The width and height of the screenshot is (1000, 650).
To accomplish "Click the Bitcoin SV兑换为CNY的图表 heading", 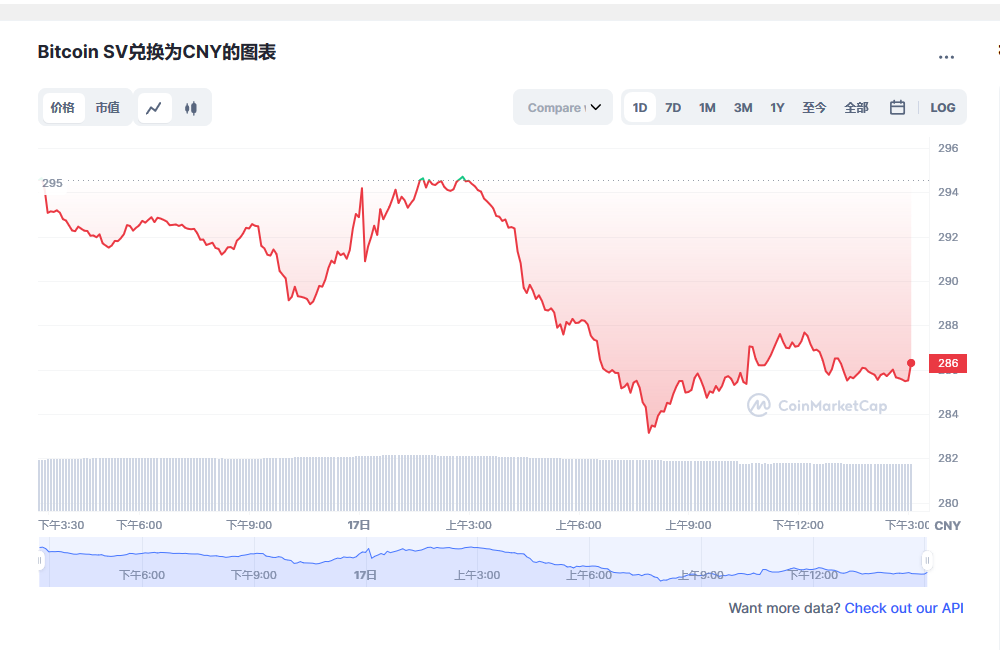I will click(156, 52).
